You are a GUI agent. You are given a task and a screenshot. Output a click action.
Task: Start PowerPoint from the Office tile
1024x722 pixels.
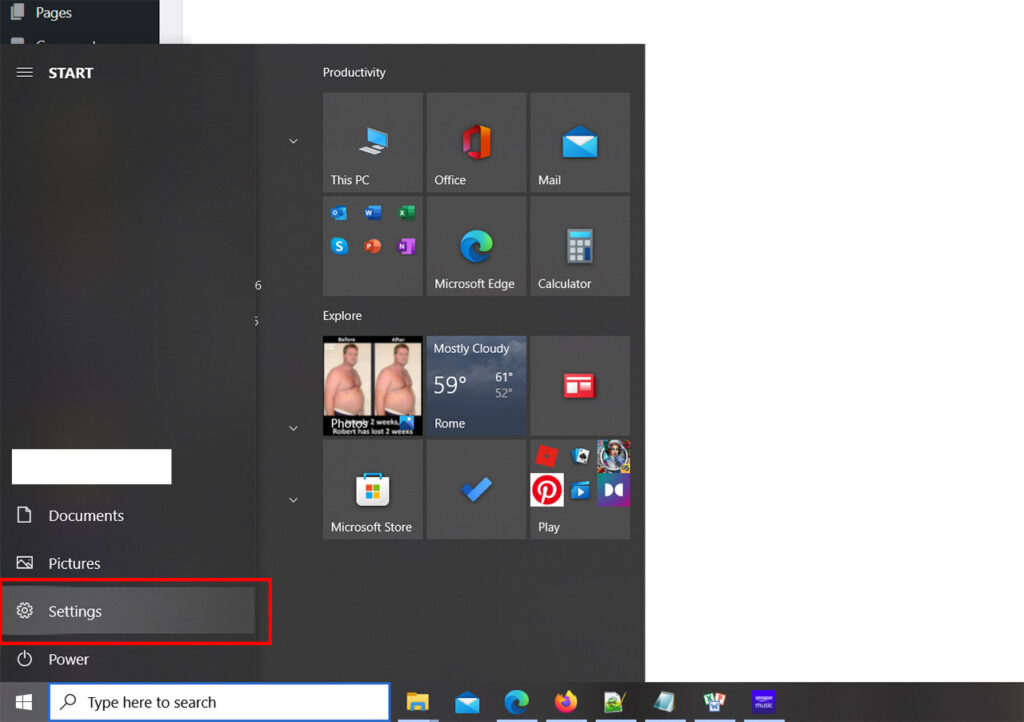[x=373, y=246]
